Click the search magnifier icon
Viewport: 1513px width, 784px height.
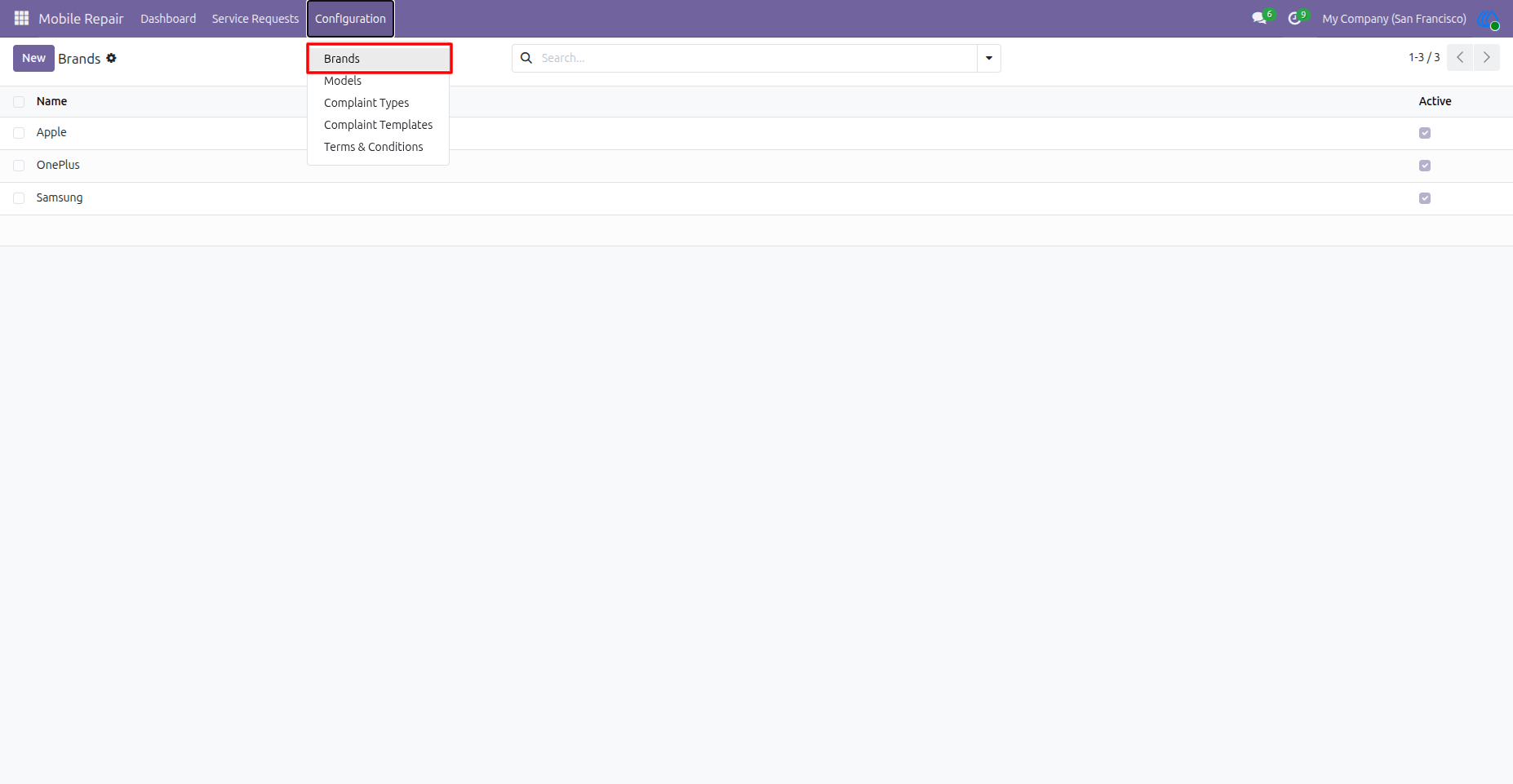click(526, 58)
